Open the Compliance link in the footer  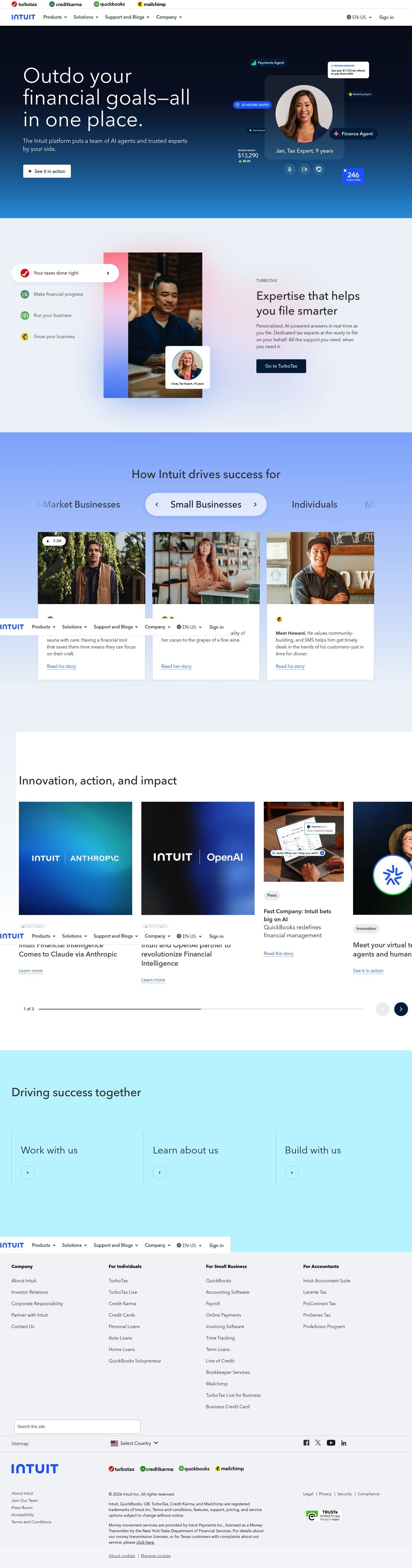pyautogui.click(x=369, y=1494)
